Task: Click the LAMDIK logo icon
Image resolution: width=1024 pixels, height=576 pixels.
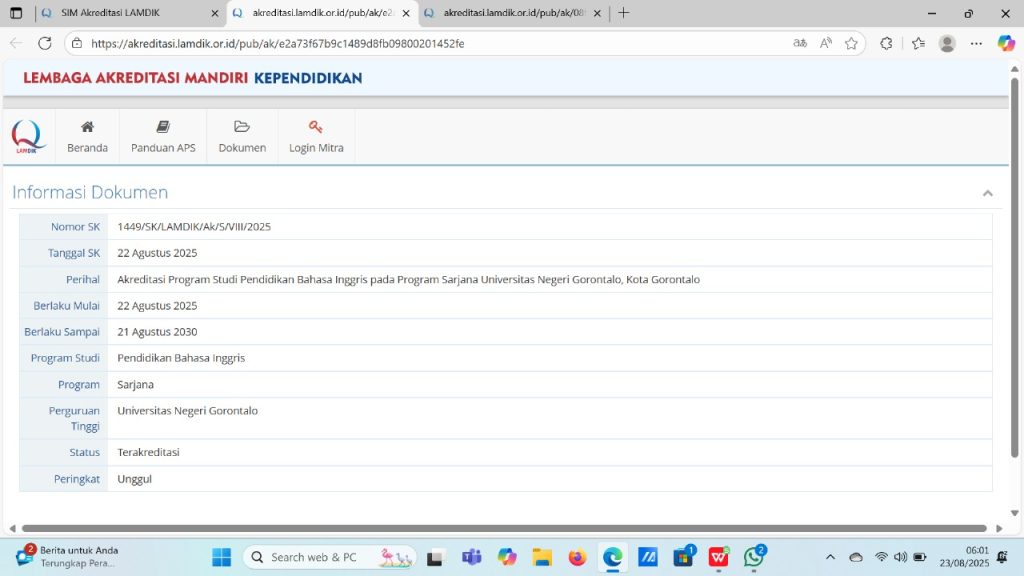Action: [28, 136]
